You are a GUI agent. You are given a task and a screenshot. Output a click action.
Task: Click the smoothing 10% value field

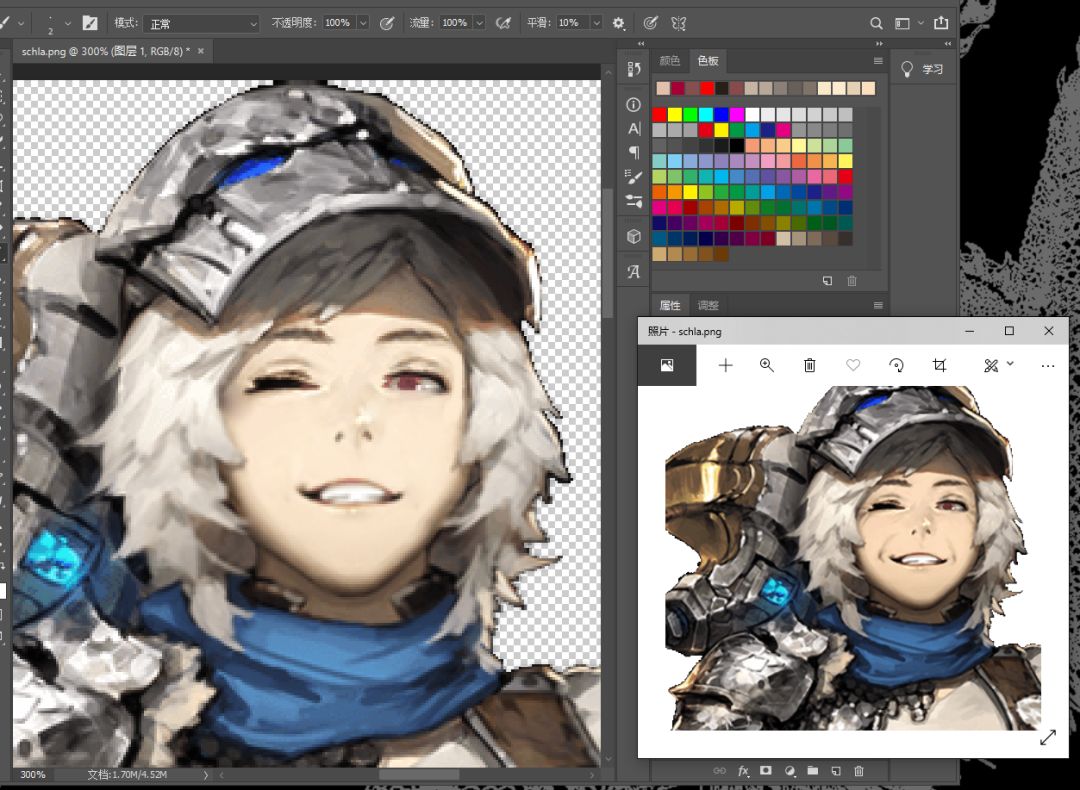[x=573, y=23]
